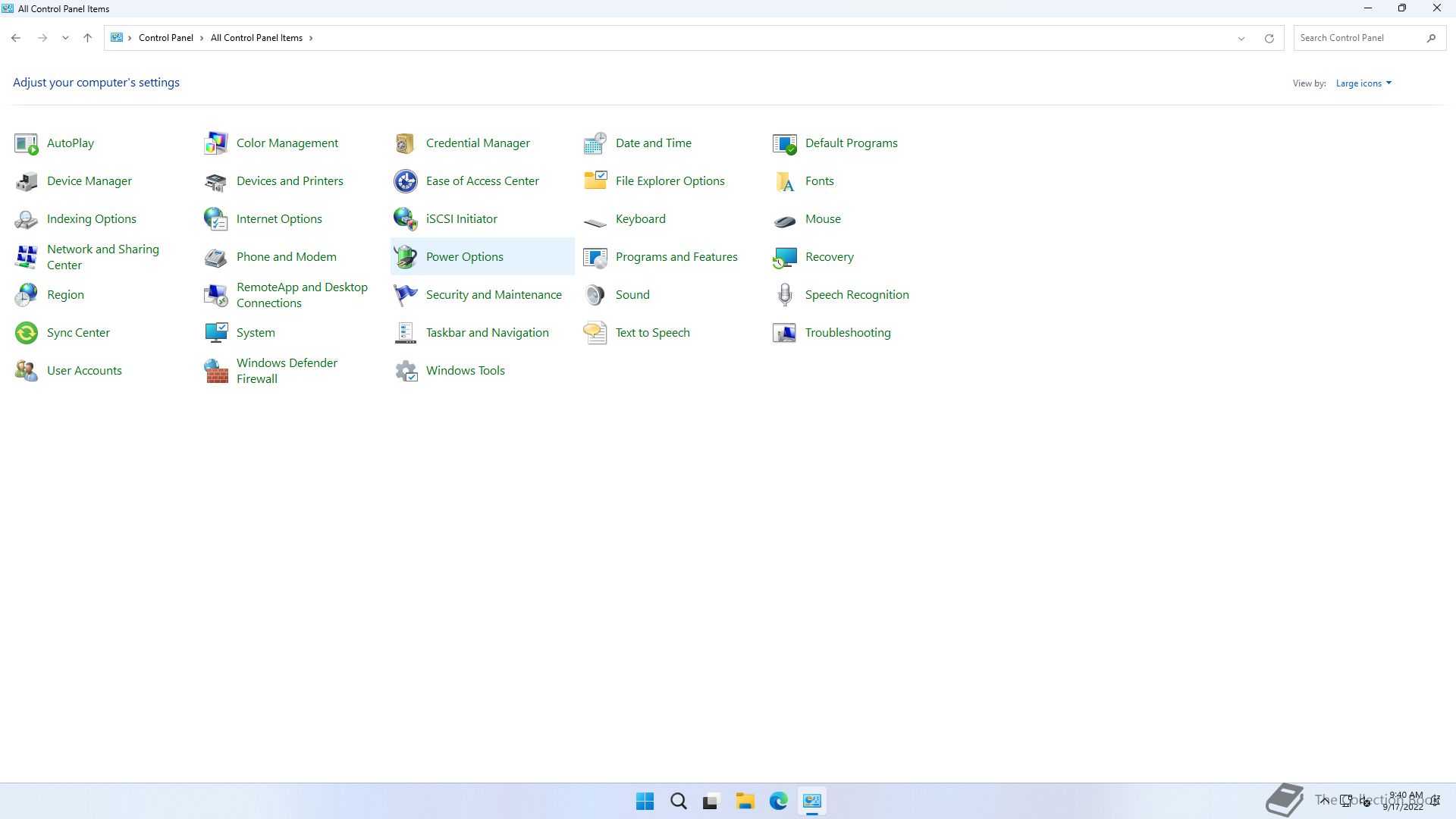Go back with the Back arrow
Image resolution: width=1456 pixels, height=819 pixels.
pyautogui.click(x=16, y=38)
